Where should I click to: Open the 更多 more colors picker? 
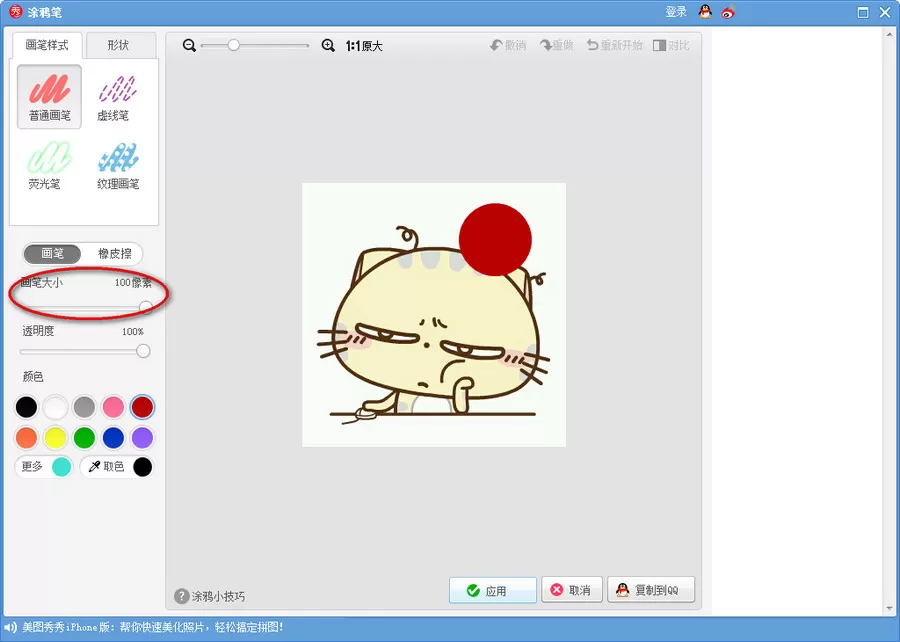tap(44, 466)
